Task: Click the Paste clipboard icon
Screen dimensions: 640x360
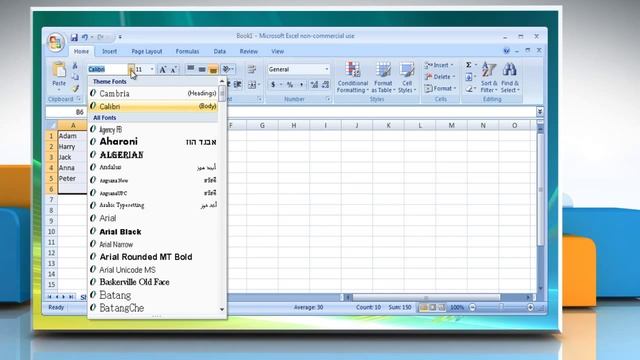Action: tap(59, 70)
